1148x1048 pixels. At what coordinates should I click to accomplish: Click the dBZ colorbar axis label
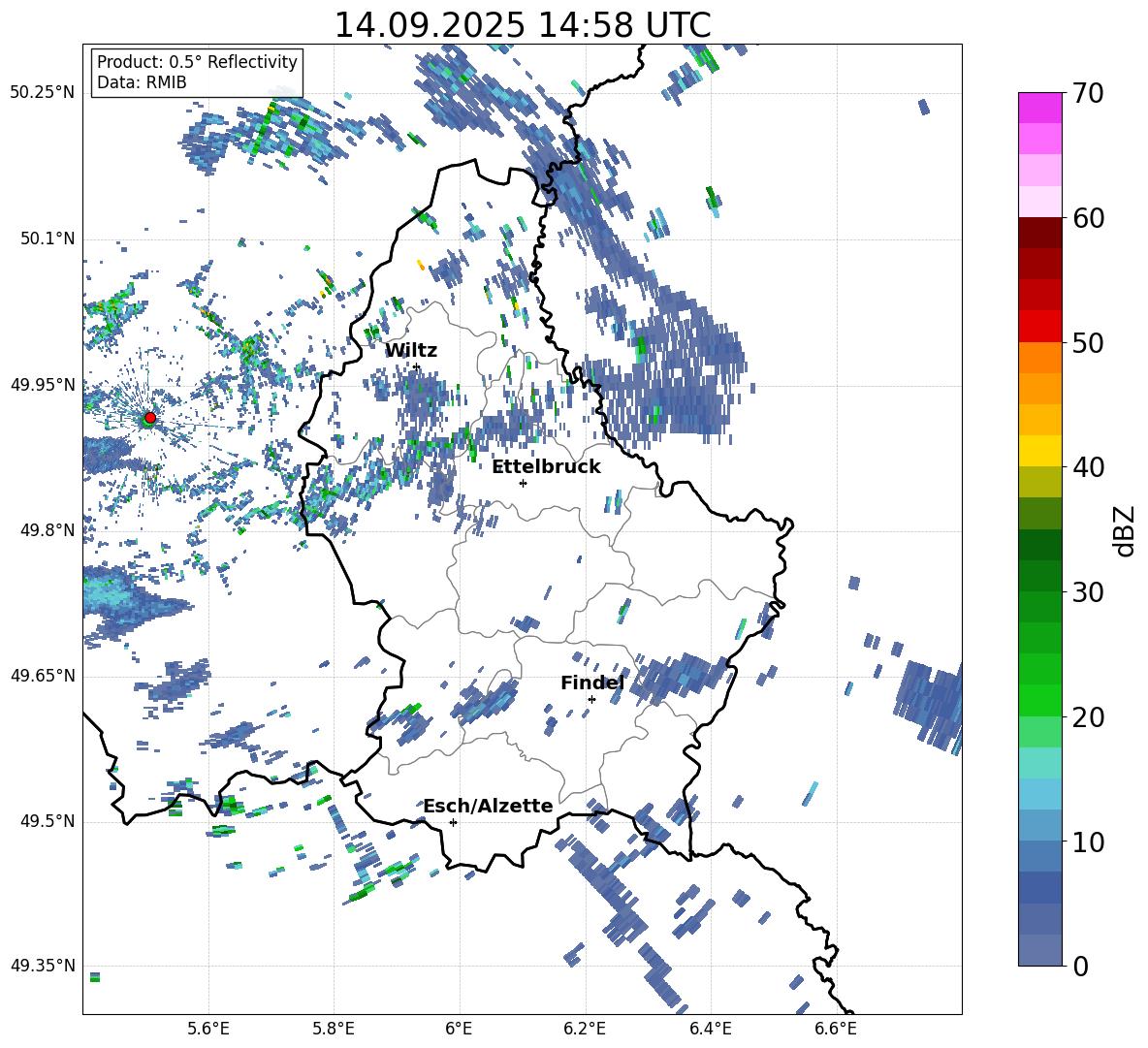tap(1125, 530)
